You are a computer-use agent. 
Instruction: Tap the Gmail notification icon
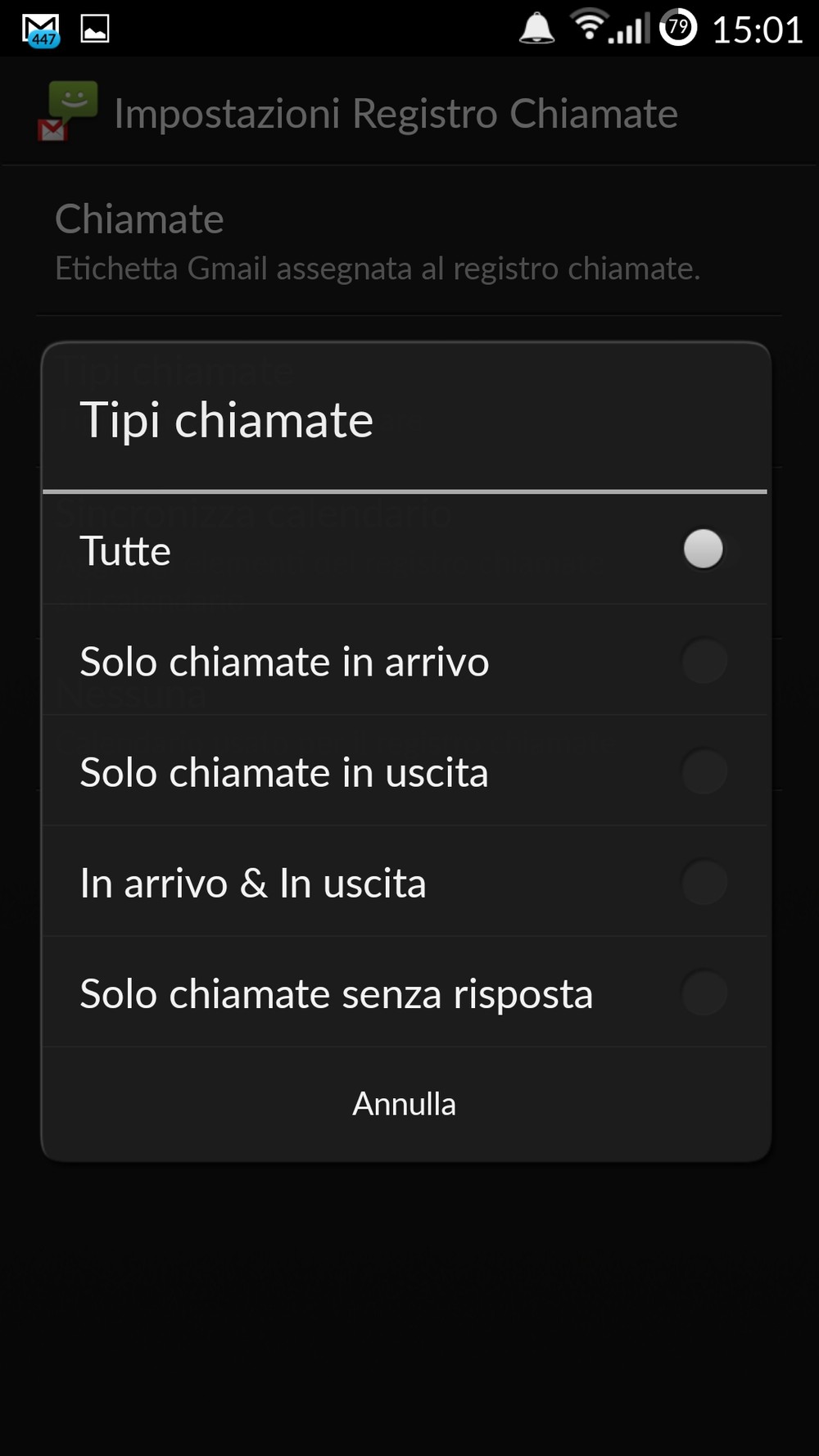(40, 30)
